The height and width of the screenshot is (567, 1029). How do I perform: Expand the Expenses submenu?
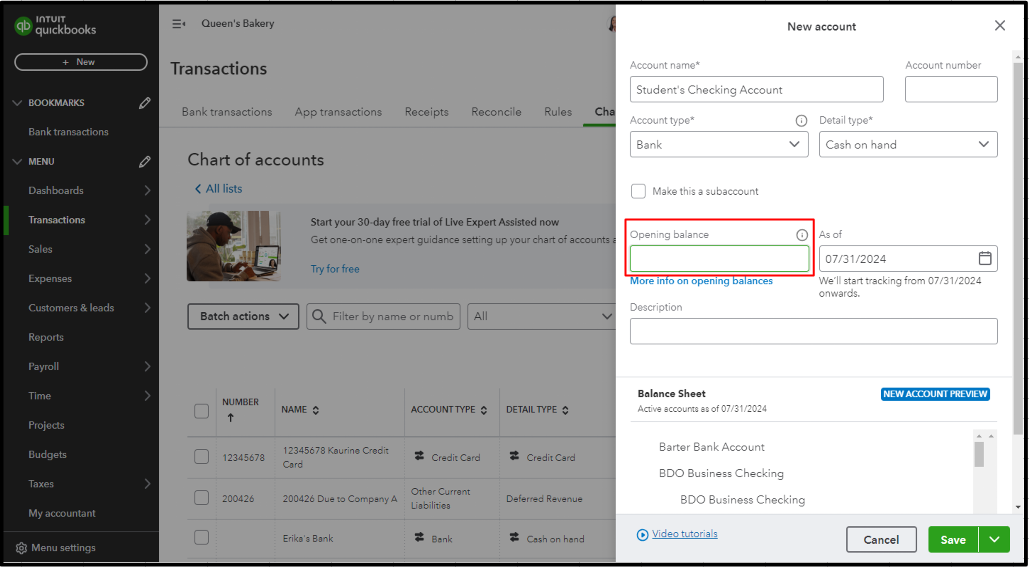147,278
